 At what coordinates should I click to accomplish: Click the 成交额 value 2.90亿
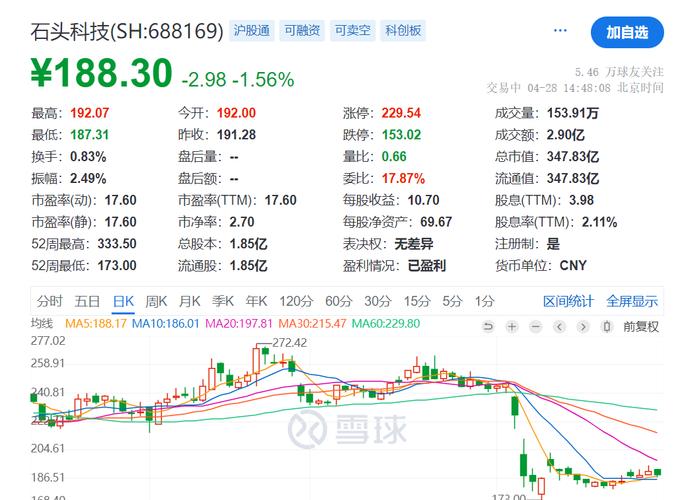[566, 135]
